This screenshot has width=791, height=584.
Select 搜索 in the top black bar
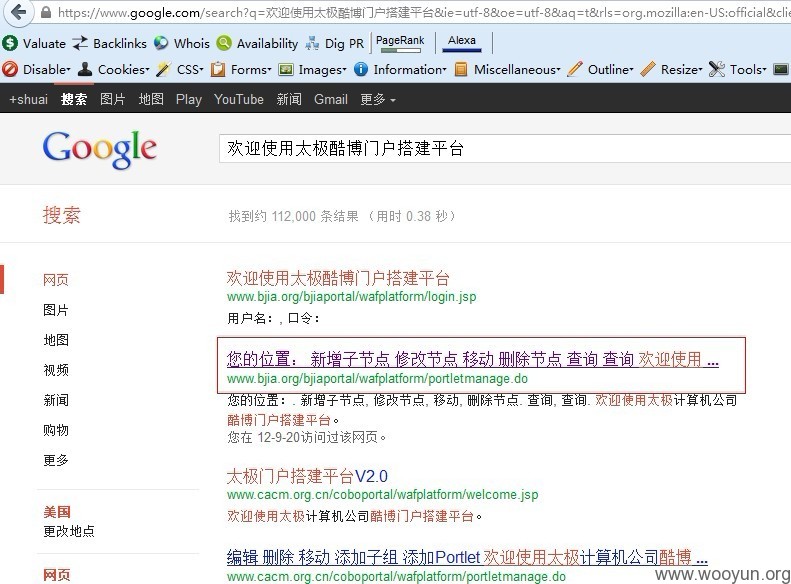pyautogui.click(x=74, y=99)
